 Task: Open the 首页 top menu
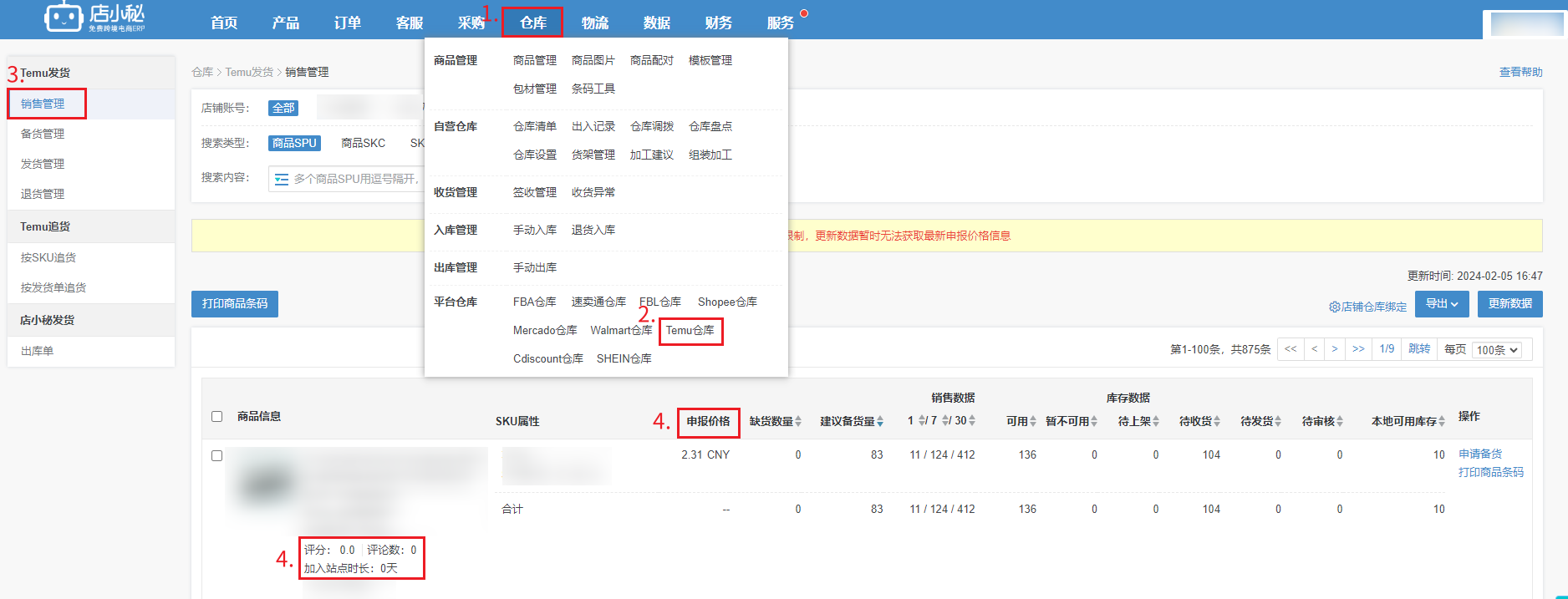pyautogui.click(x=224, y=23)
